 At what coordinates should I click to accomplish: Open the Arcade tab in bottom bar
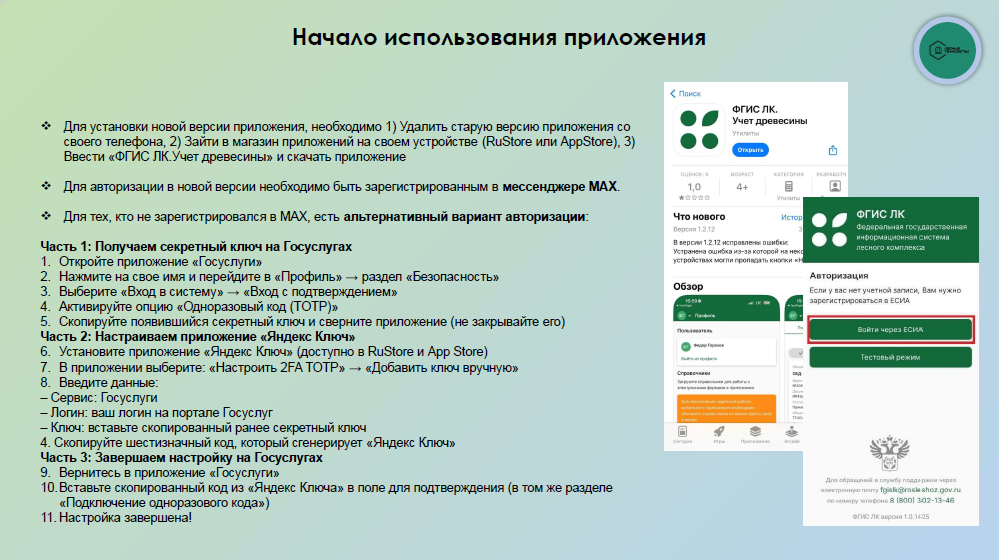[x=792, y=433]
